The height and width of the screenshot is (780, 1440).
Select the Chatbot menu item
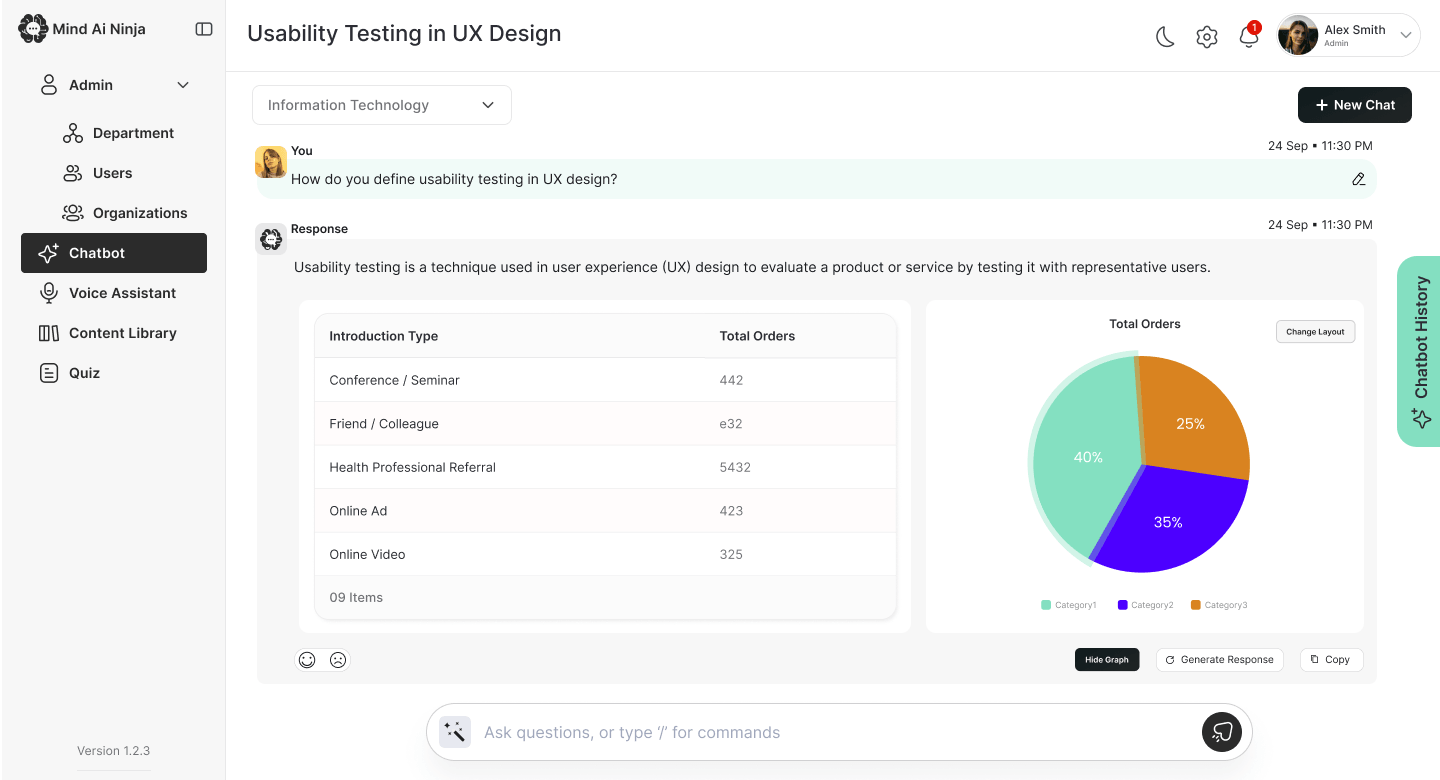pos(114,253)
